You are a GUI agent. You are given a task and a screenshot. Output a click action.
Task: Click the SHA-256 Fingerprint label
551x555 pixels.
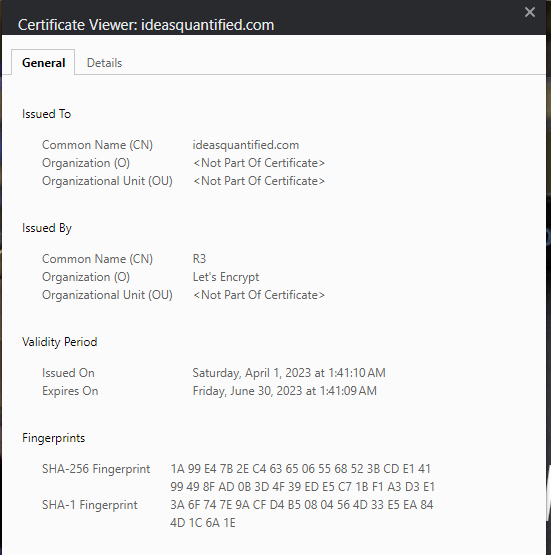pyautogui.click(x=96, y=469)
